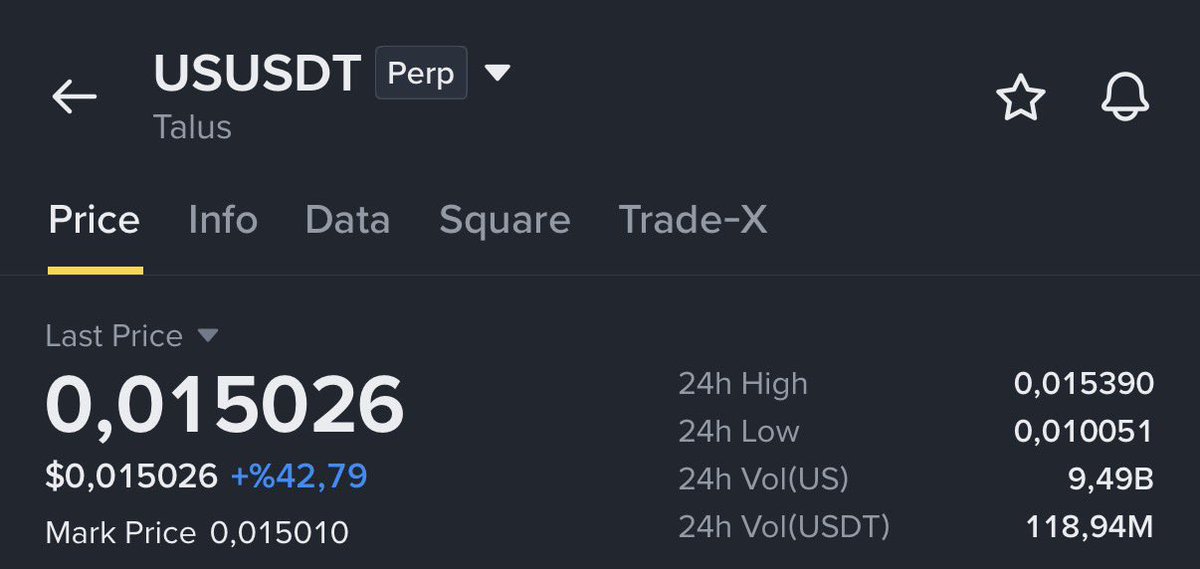Switch to the Data tab
The image size is (1200, 569).
pyautogui.click(x=348, y=219)
